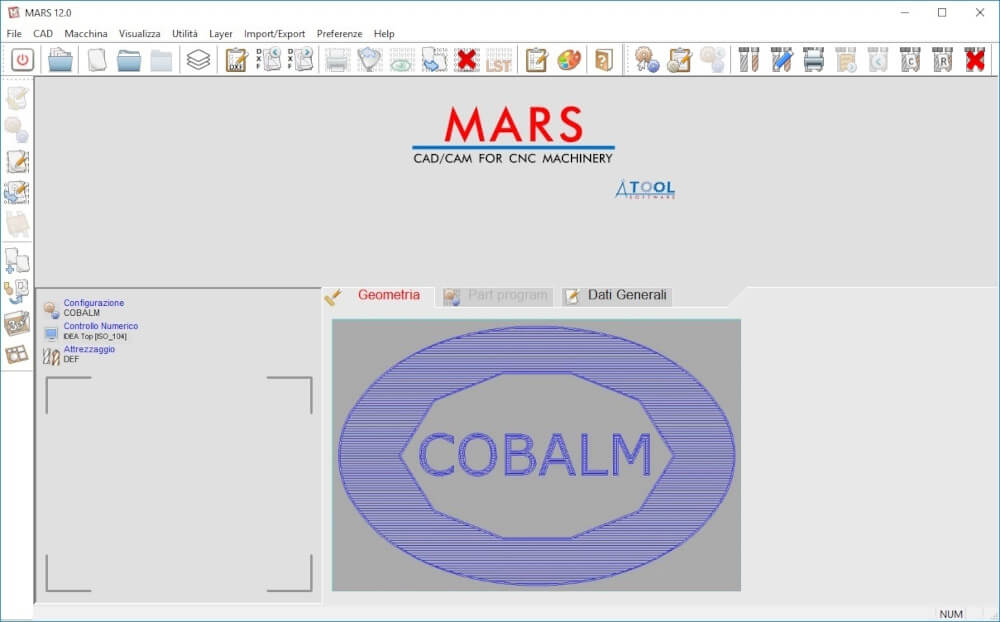Click the clipboard with pencil toolbar icon
1000x622 pixels.
point(536,60)
